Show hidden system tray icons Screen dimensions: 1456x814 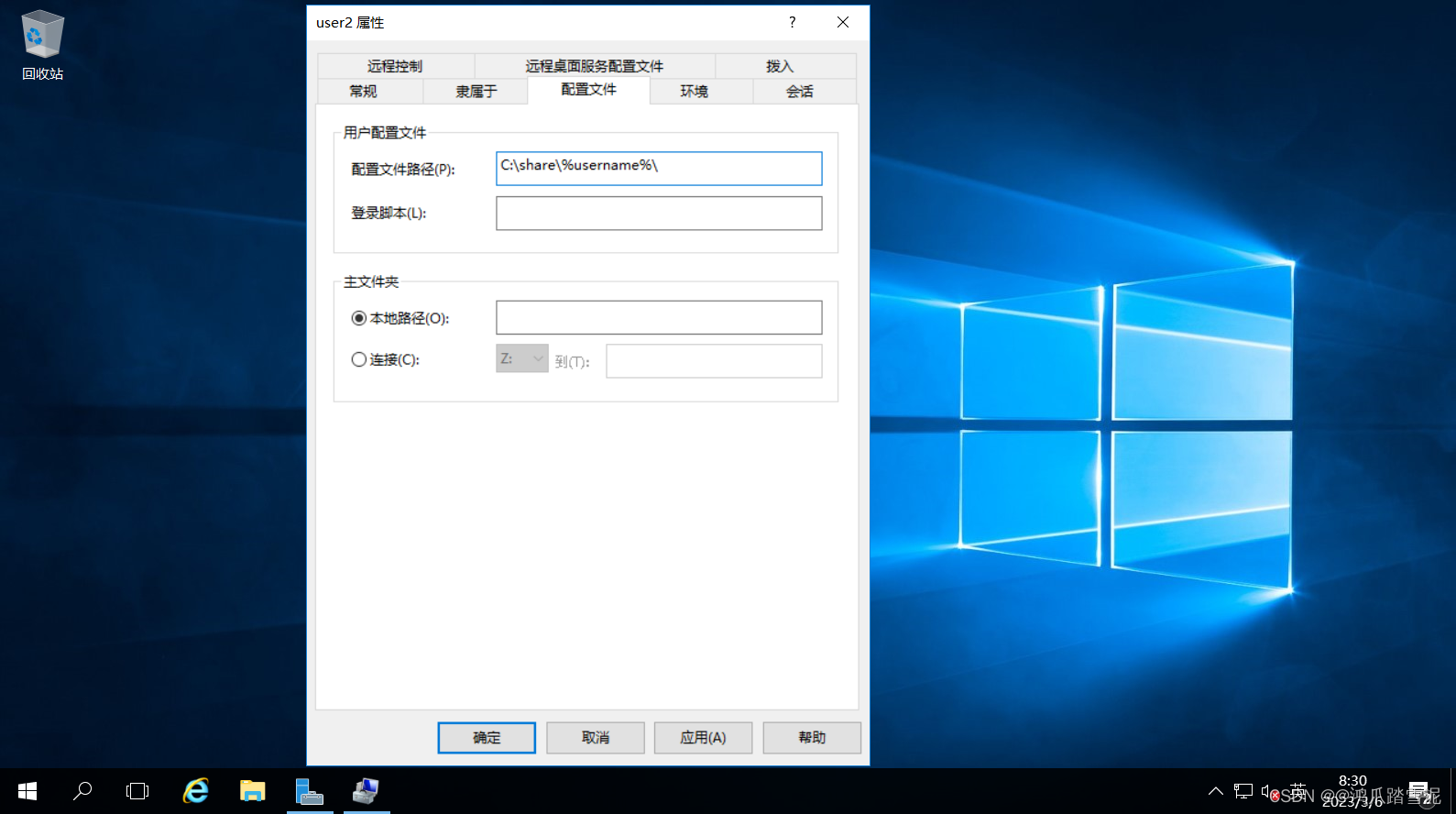click(x=1216, y=791)
